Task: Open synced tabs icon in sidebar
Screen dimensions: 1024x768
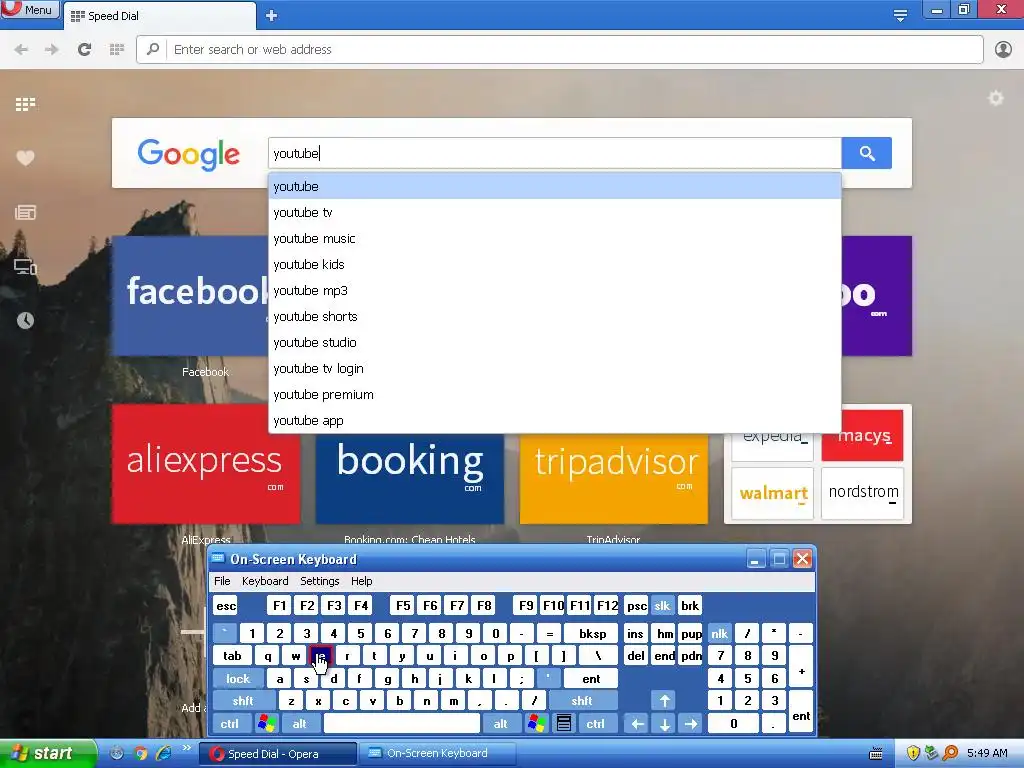Action: click(25, 266)
